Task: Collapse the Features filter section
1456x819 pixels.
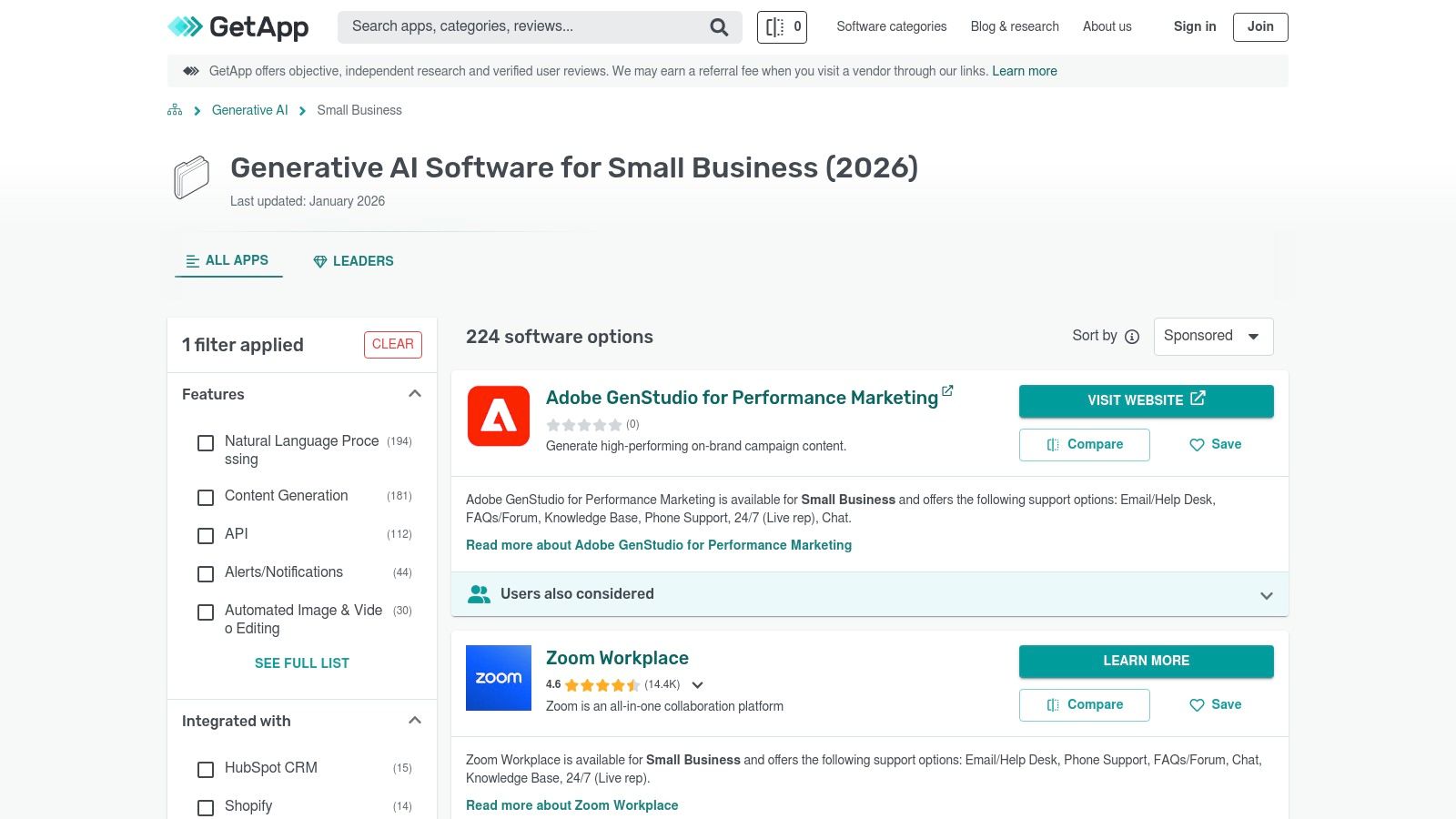Action: click(x=415, y=394)
